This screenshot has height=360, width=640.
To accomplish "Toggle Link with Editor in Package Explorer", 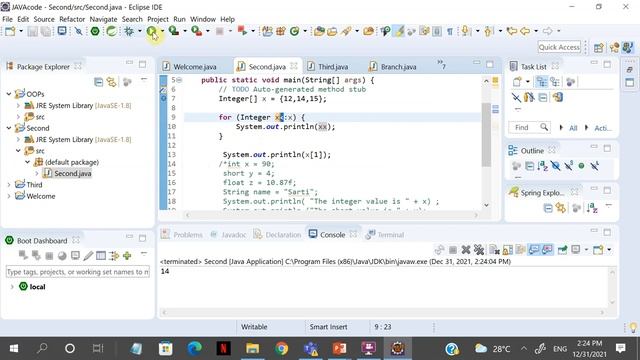I will (x=111, y=82).
